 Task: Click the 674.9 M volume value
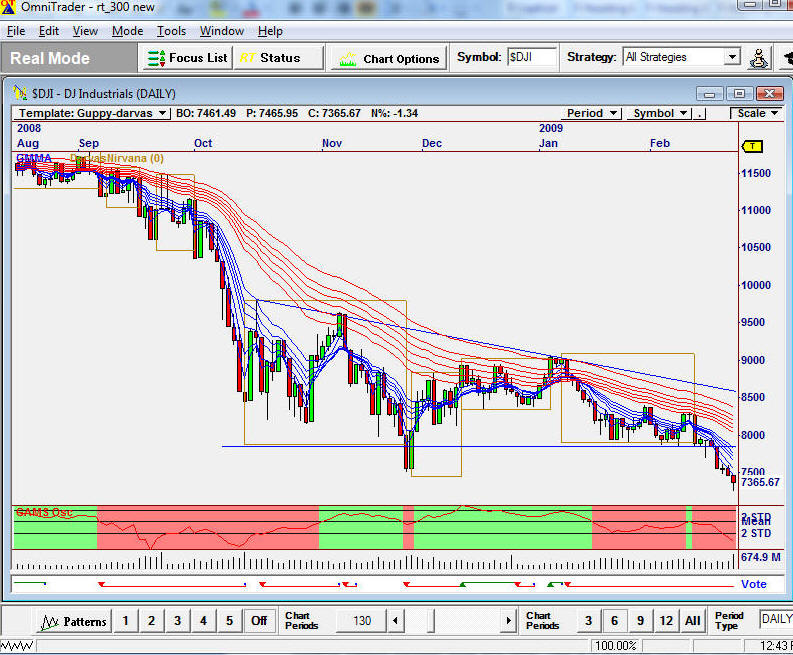[x=761, y=557]
